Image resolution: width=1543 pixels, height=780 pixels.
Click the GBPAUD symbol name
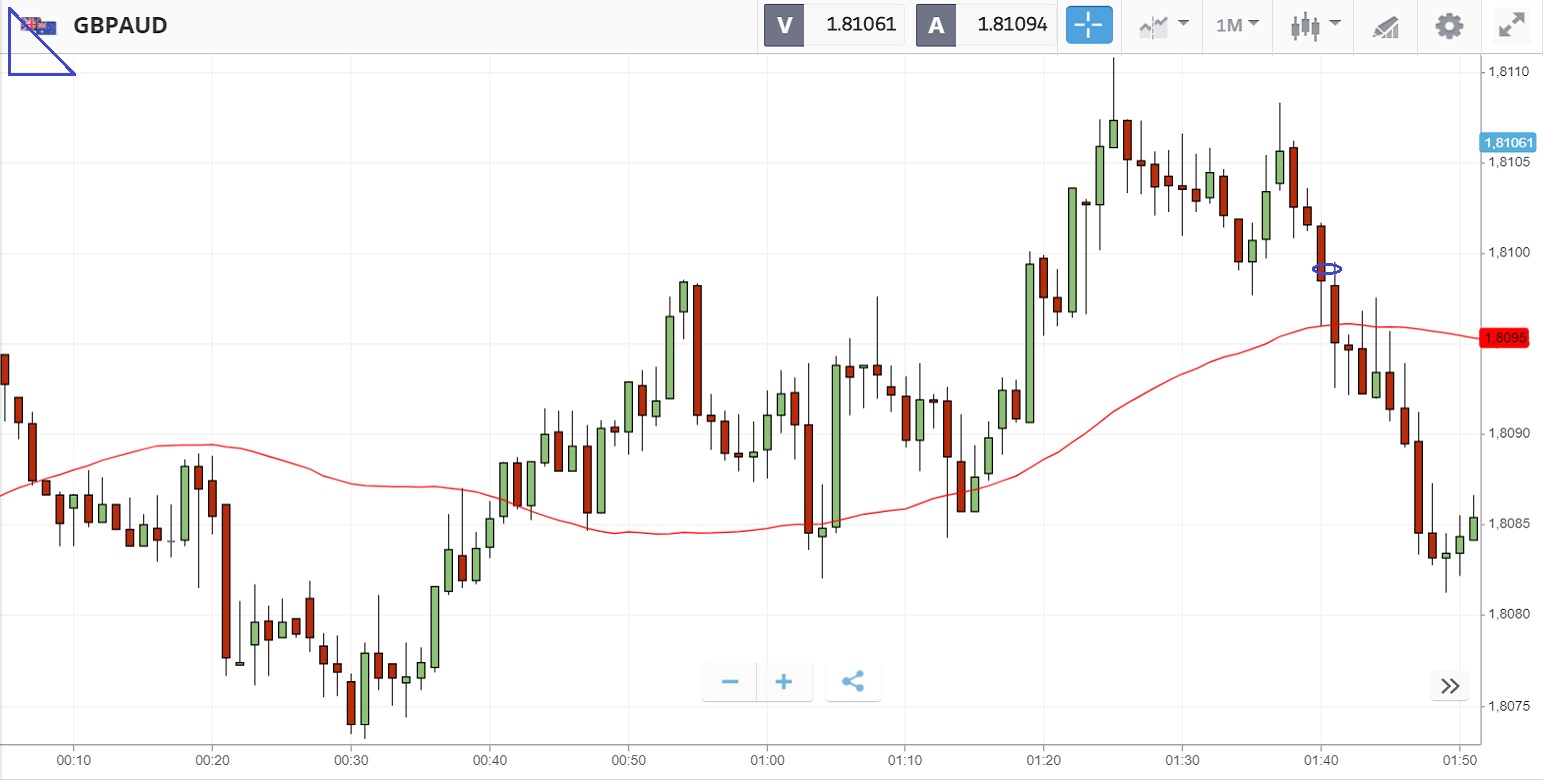tap(120, 25)
